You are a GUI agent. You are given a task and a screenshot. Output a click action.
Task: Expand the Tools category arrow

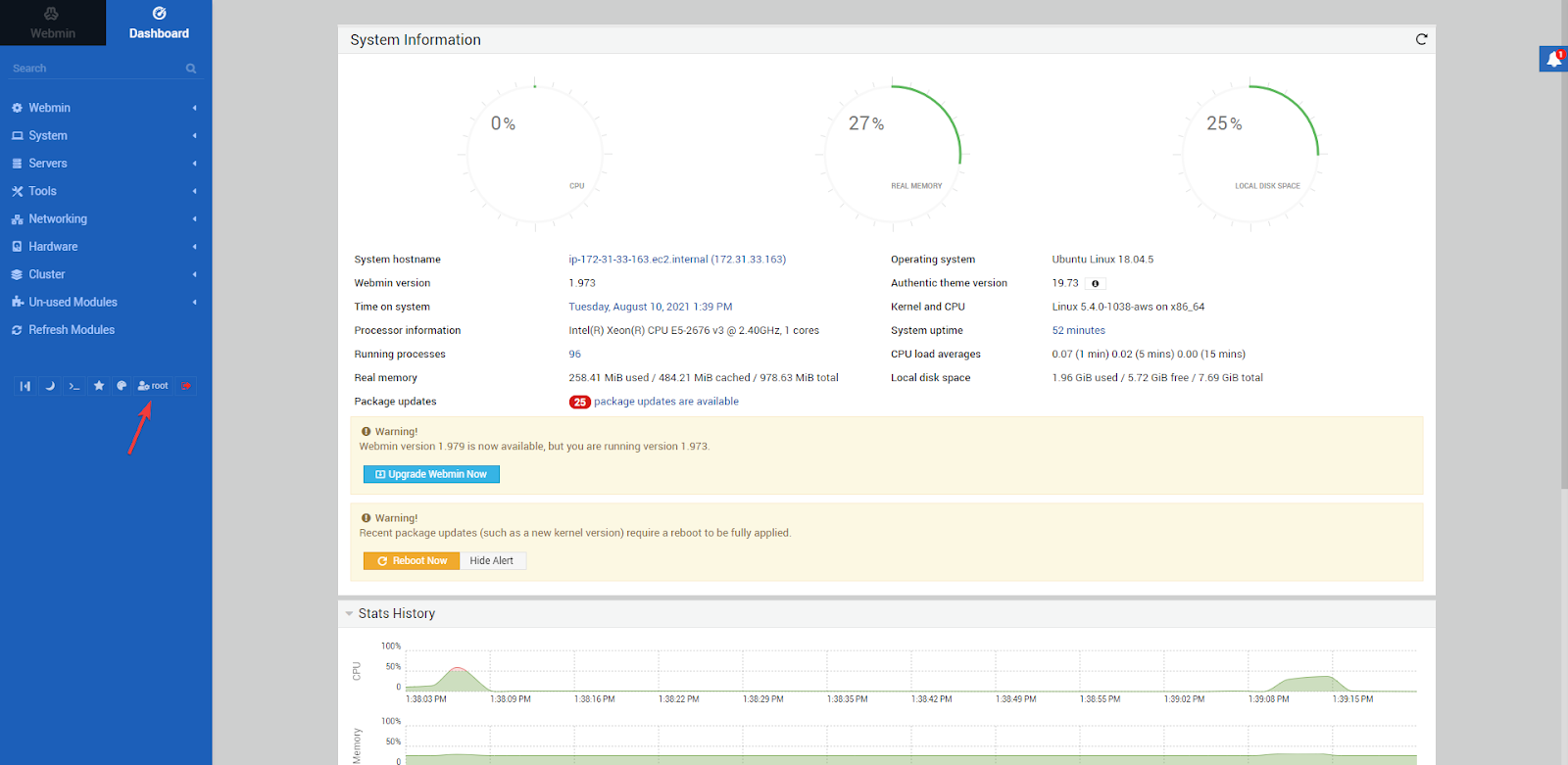point(195,191)
